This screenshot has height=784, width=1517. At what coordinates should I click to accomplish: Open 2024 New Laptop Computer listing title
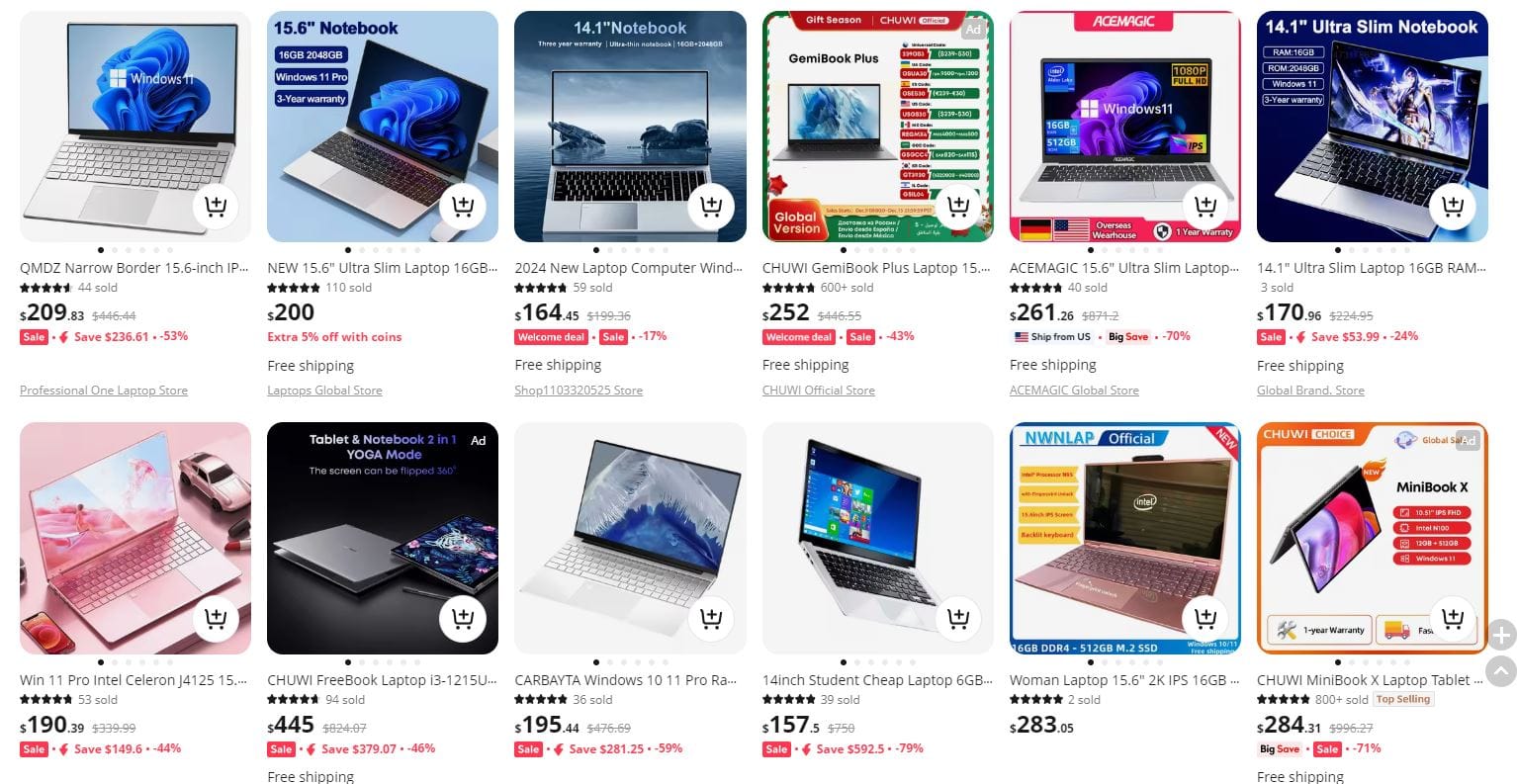click(629, 268)
